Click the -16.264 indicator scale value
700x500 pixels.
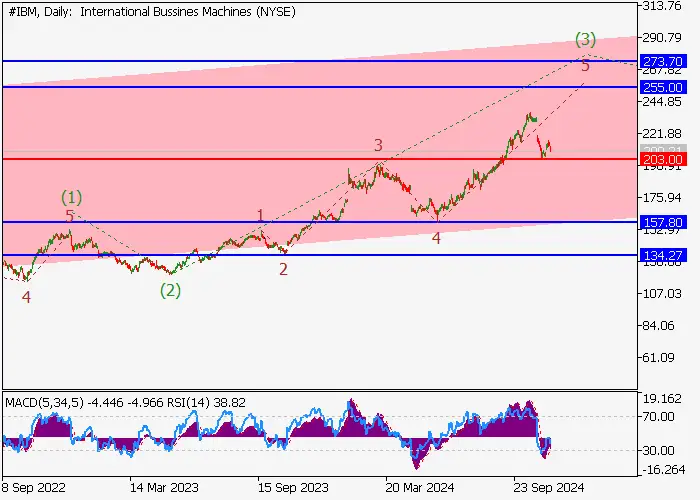[663, 470]
